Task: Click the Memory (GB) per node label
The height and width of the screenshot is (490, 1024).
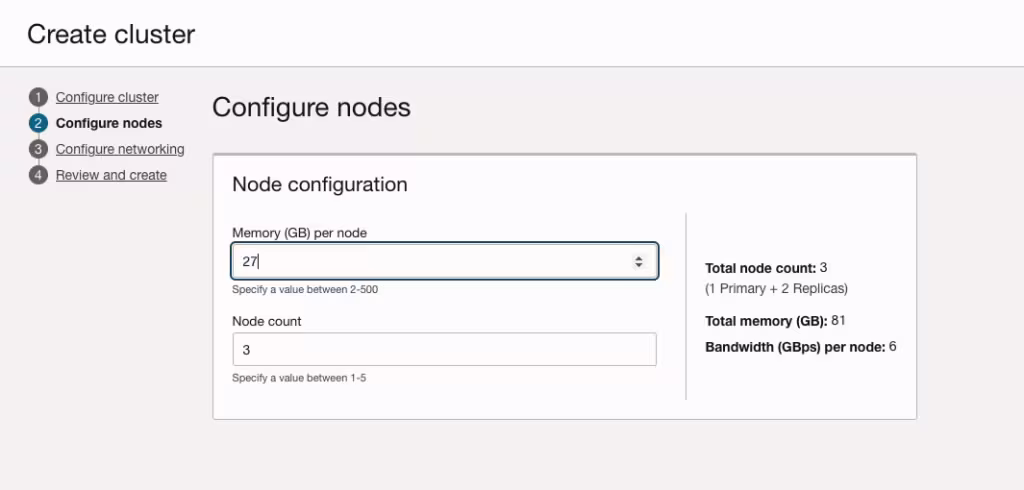Action: tap(299, 233)
